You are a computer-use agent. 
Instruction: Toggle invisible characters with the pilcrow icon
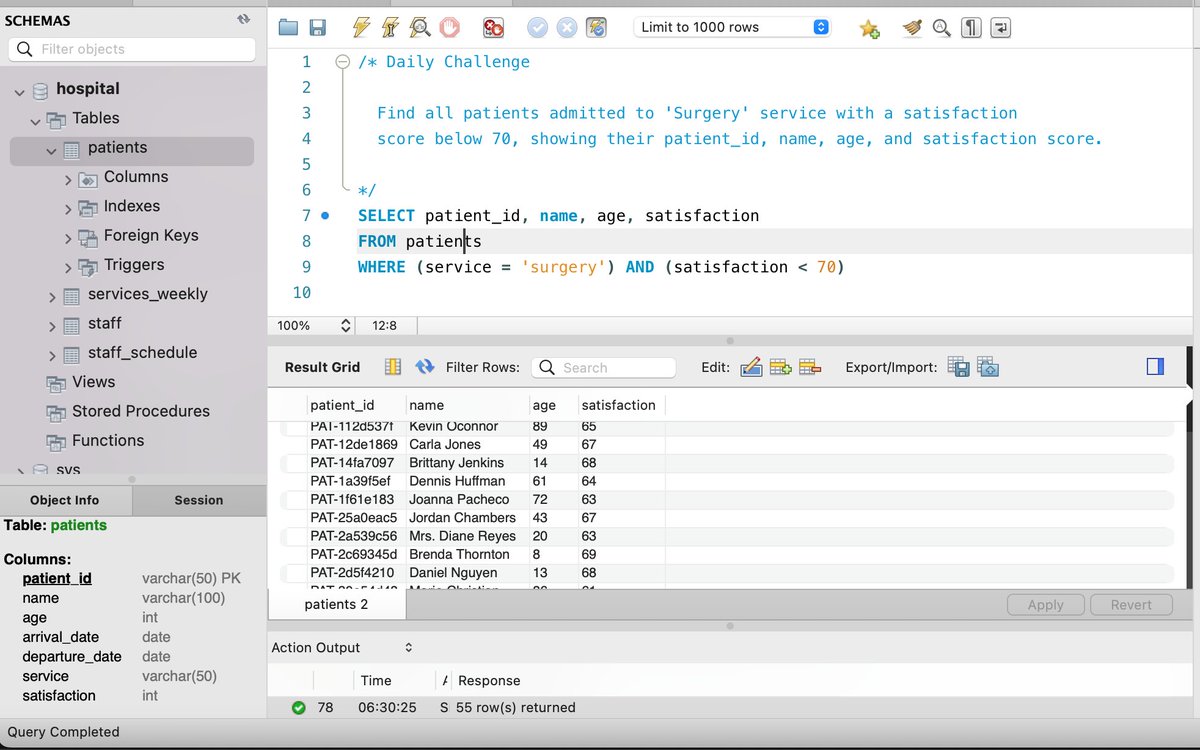coord(971,28)
